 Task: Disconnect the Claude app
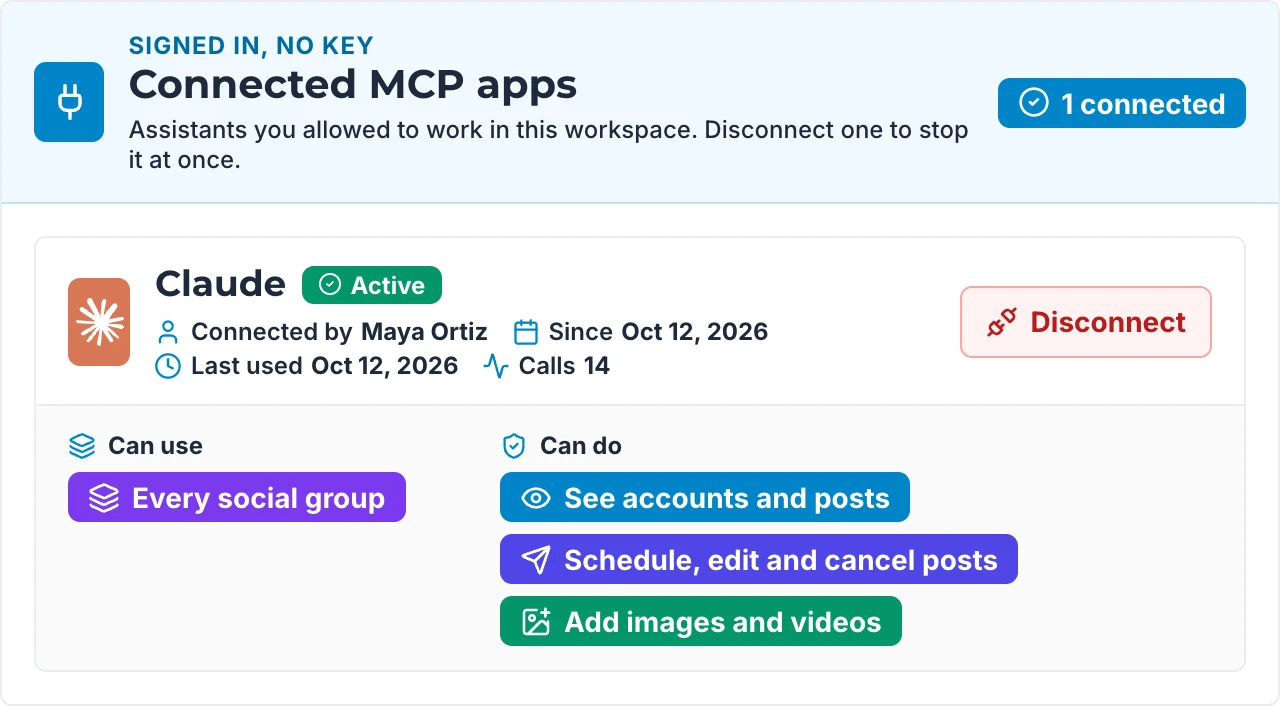tap(1086, 322)
